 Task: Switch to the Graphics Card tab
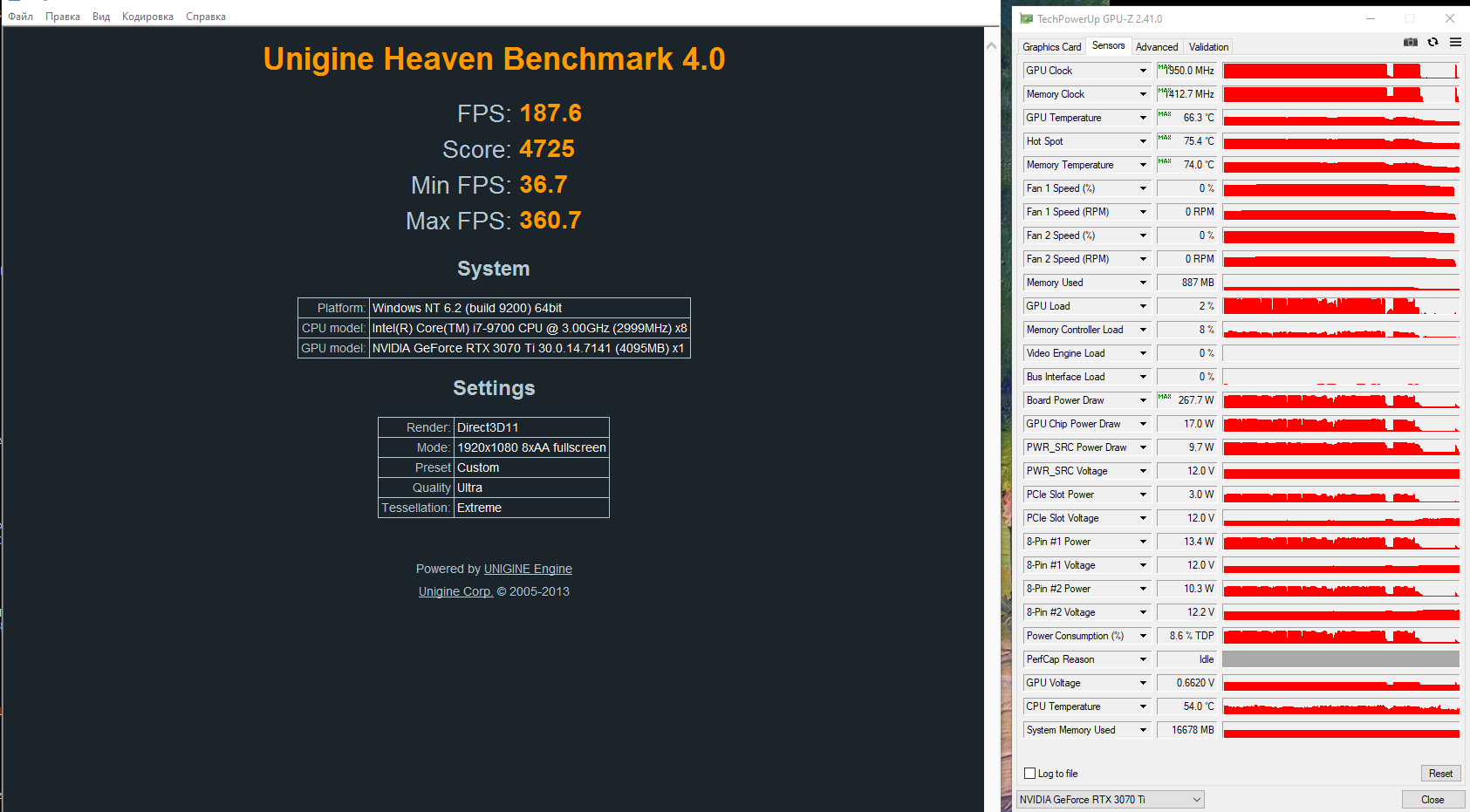pyautogui.click(x=1052, y=47)
